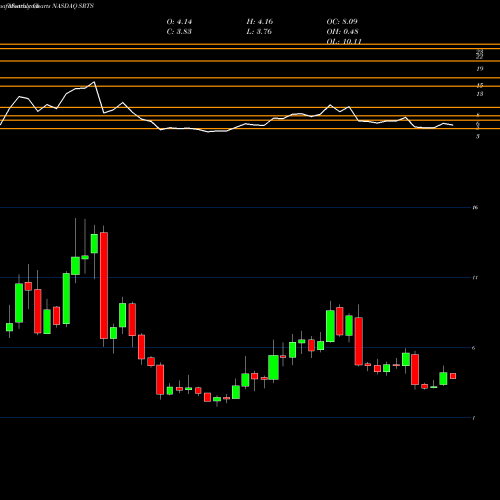Select the NASDAQ SBTS ticker title
Screen dimensions: 500x500
73,6
